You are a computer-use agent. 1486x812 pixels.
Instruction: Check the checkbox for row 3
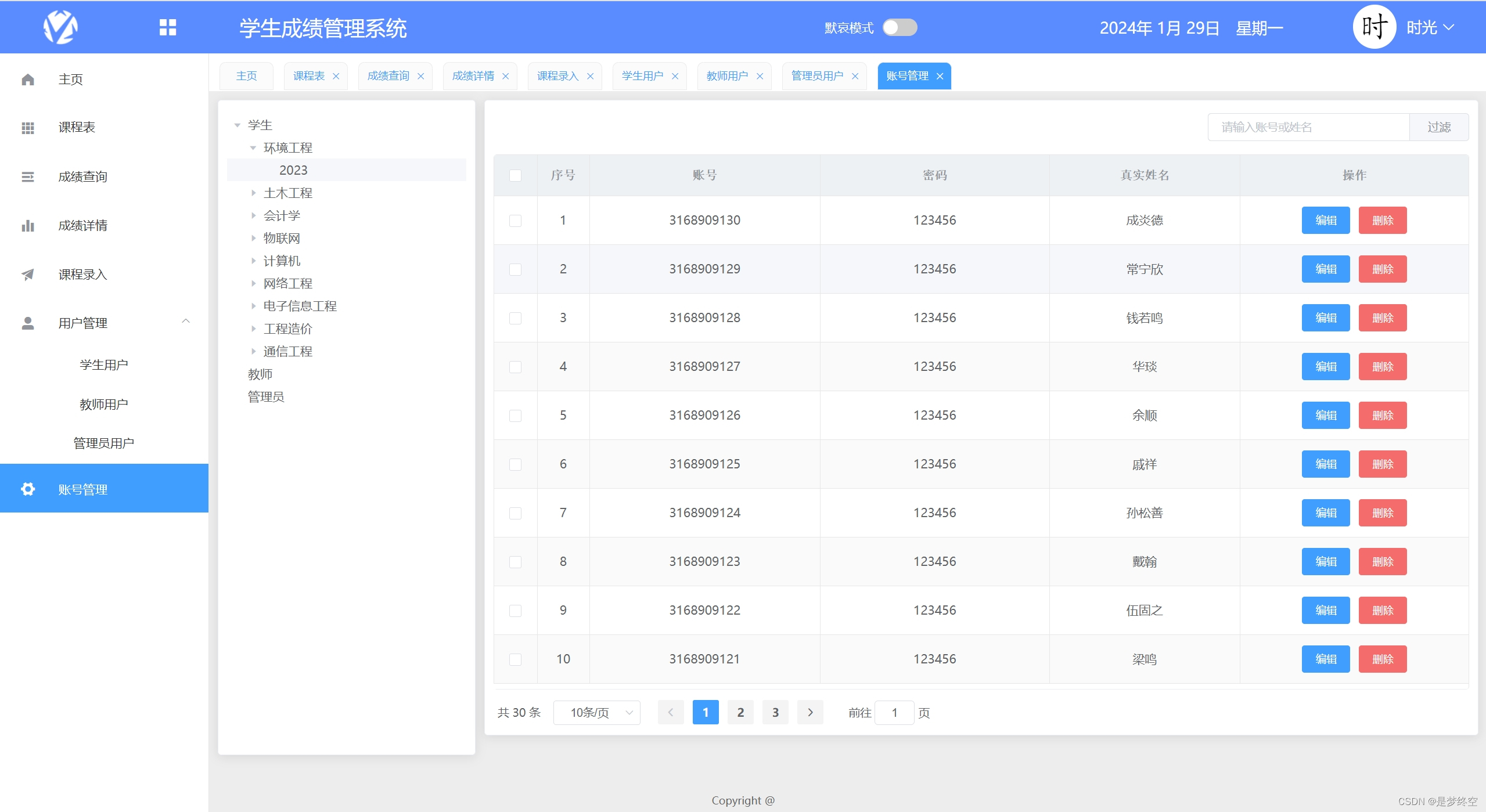515,318
